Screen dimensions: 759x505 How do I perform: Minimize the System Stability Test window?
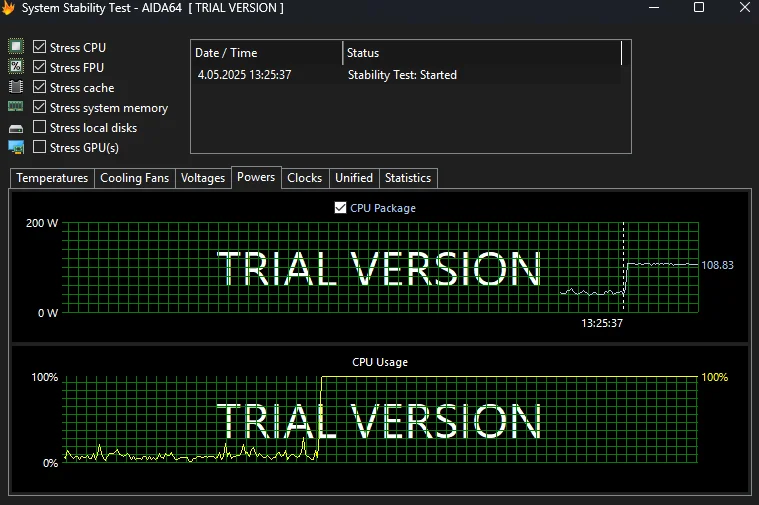click(654, 7)
